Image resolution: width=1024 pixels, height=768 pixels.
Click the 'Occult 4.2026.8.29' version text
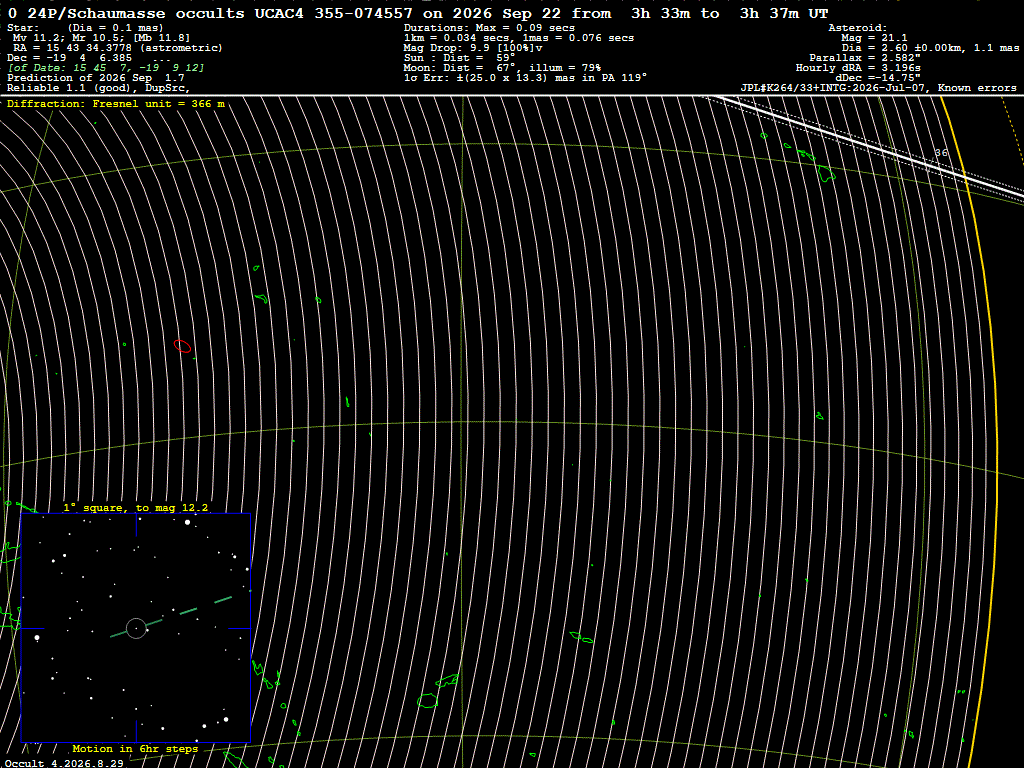[x=64, y=763]
